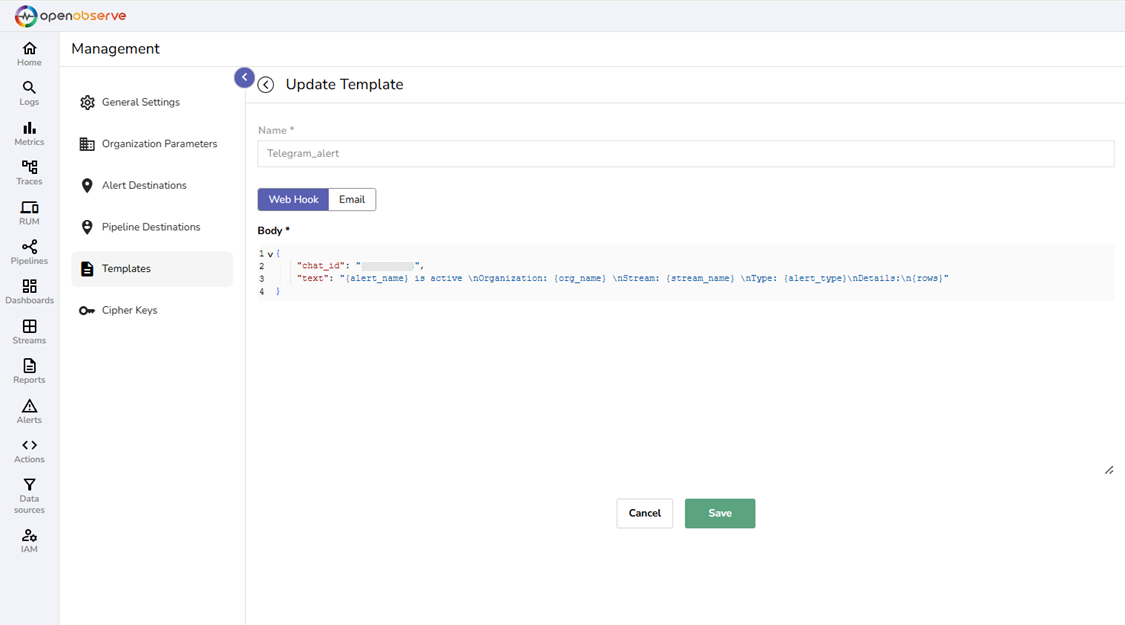Click the Save button
Screen dimensions: 1125x625
pos(719,513)
